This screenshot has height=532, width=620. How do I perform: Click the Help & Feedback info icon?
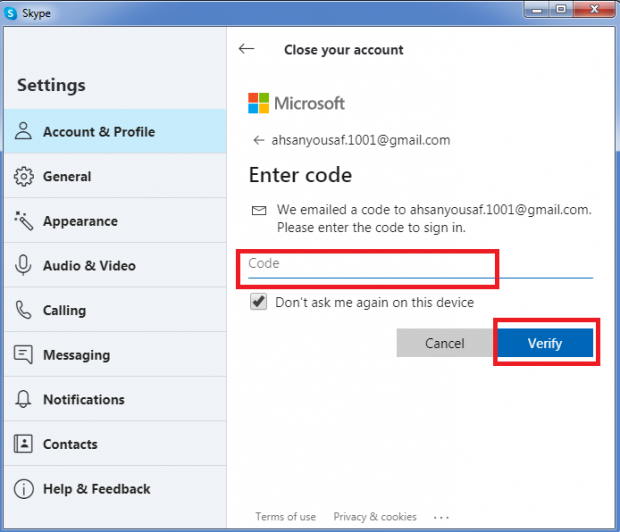pos(24,488)
